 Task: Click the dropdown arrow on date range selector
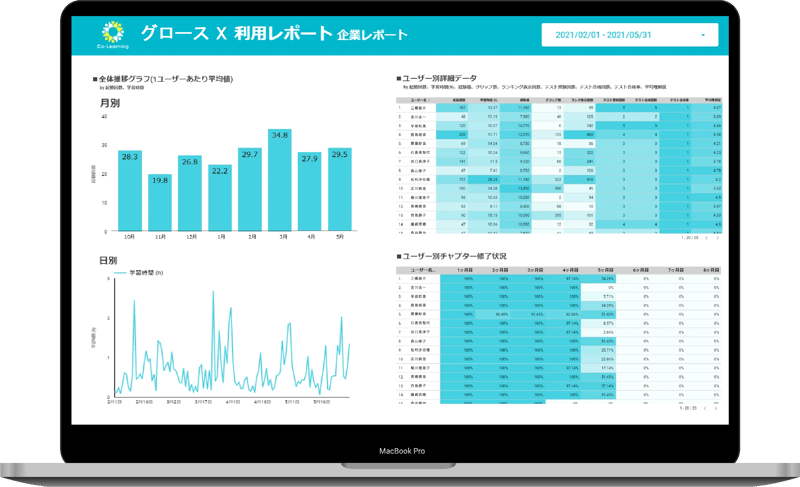click(x=703, y=36)
